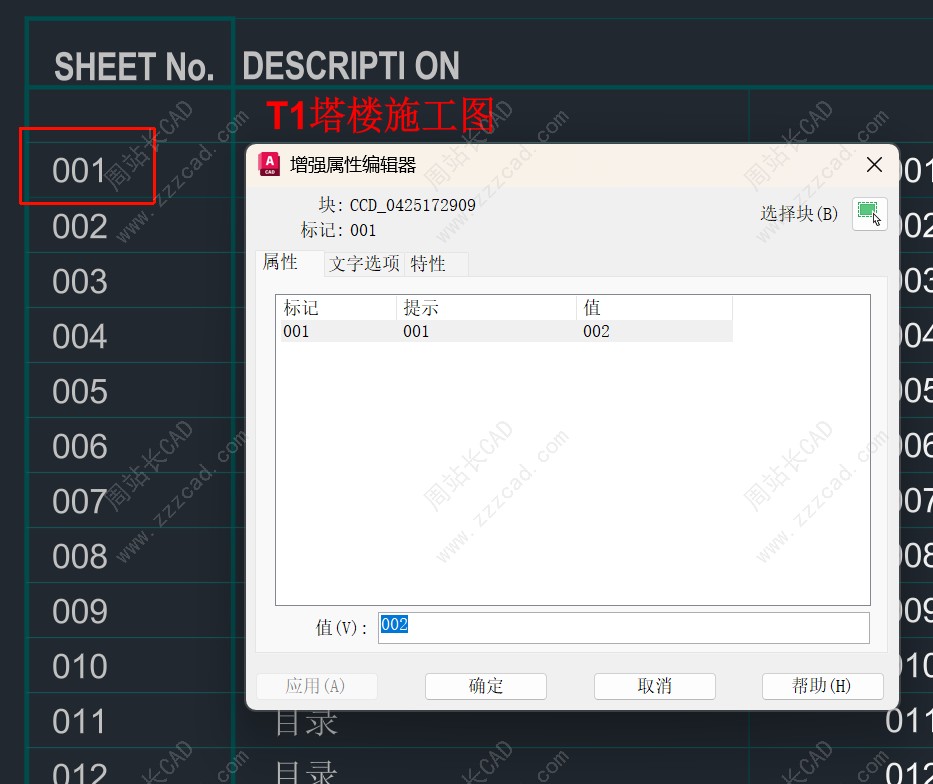Select sheet number 004 in left column
This screenshot has height=784, width=933.
80,337
